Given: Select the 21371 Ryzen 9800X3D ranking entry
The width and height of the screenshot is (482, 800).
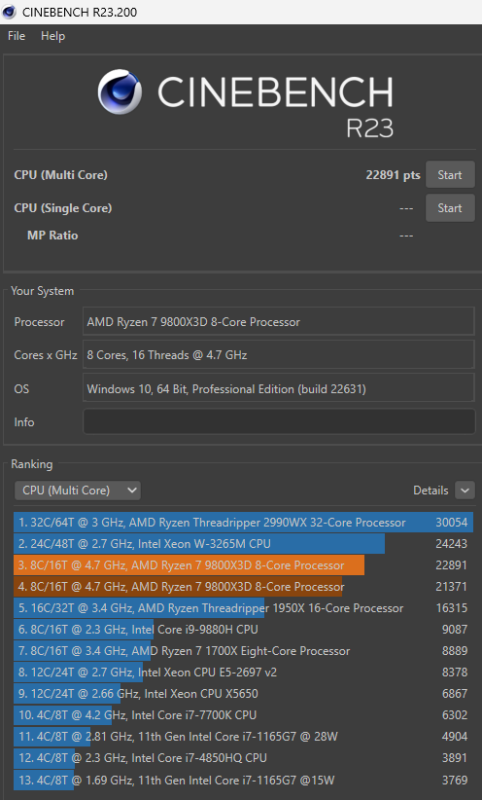Looking at the screenshot, I should 243,587.
